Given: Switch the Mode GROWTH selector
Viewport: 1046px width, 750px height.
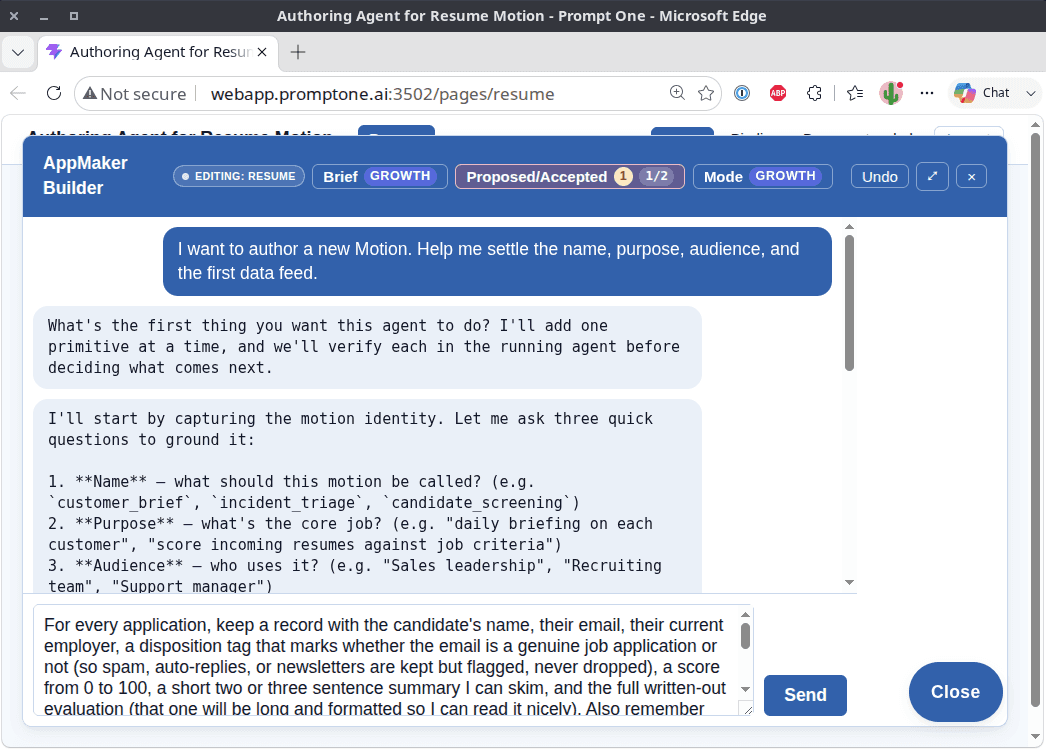Looking at the screenshot, I should (x=762, y=177).
